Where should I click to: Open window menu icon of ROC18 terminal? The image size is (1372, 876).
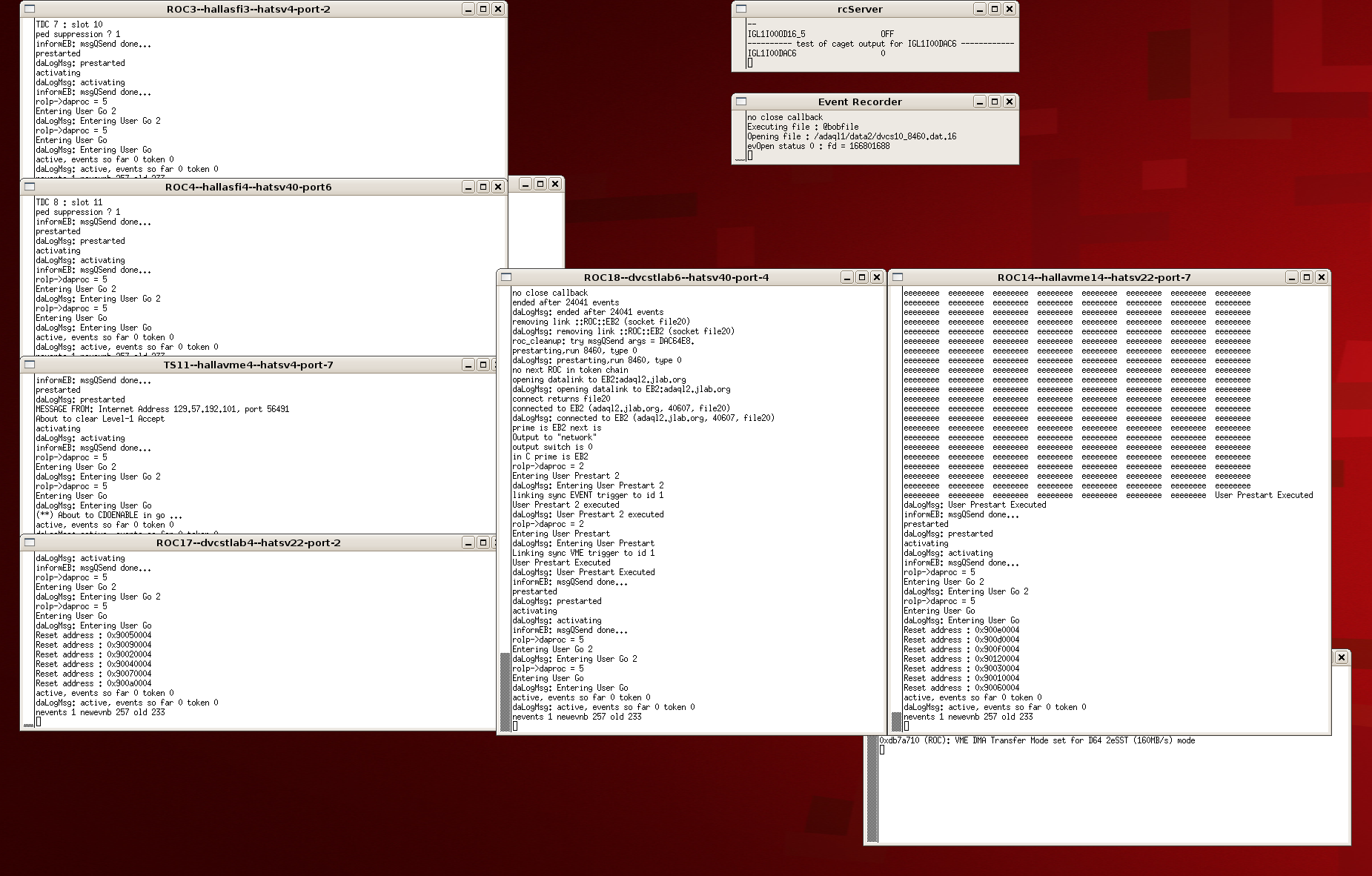pos(506,277)
